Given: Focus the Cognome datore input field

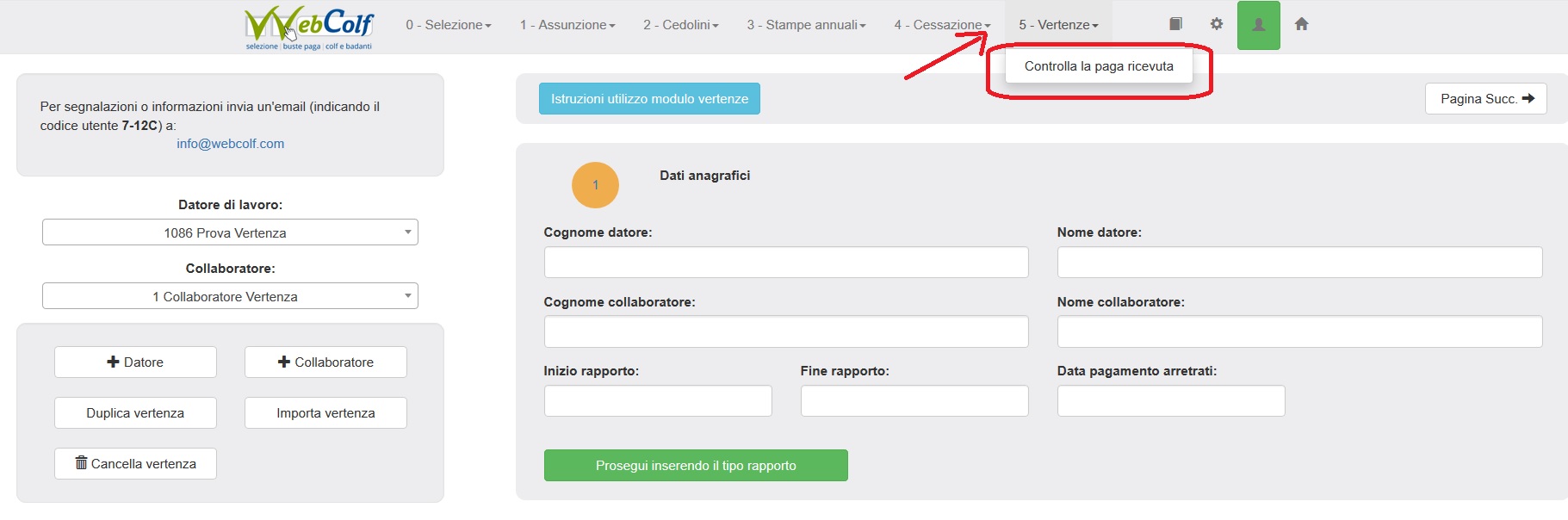Looking at the screenshot, I should [x=786, y=263].
